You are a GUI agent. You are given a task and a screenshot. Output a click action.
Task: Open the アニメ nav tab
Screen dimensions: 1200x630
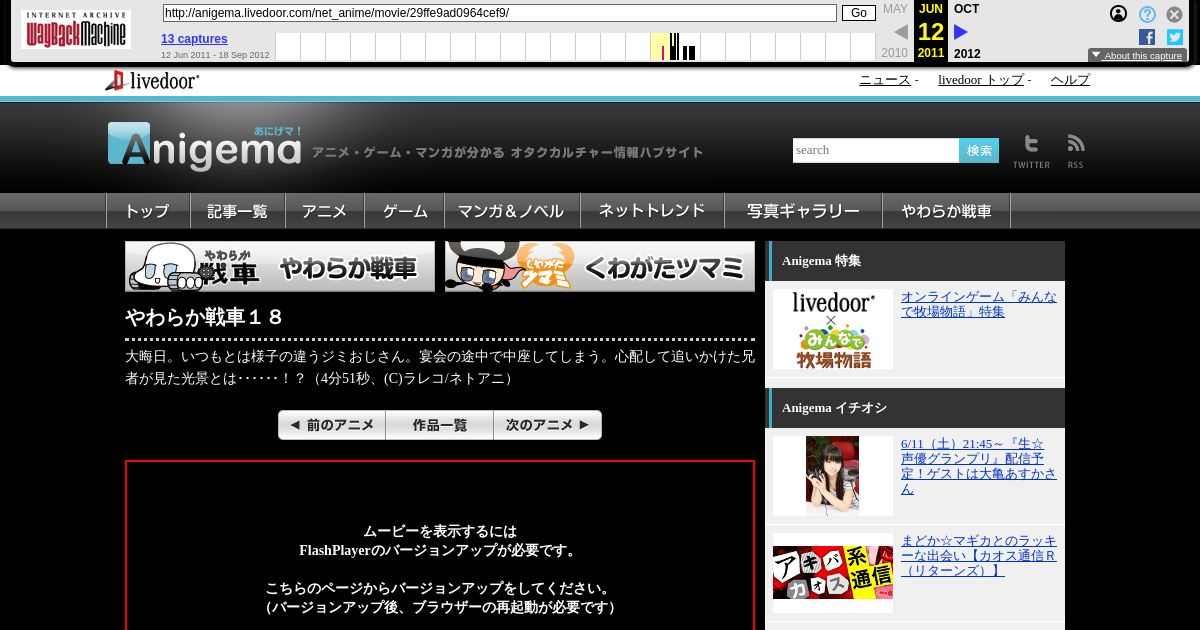(324, 211)
